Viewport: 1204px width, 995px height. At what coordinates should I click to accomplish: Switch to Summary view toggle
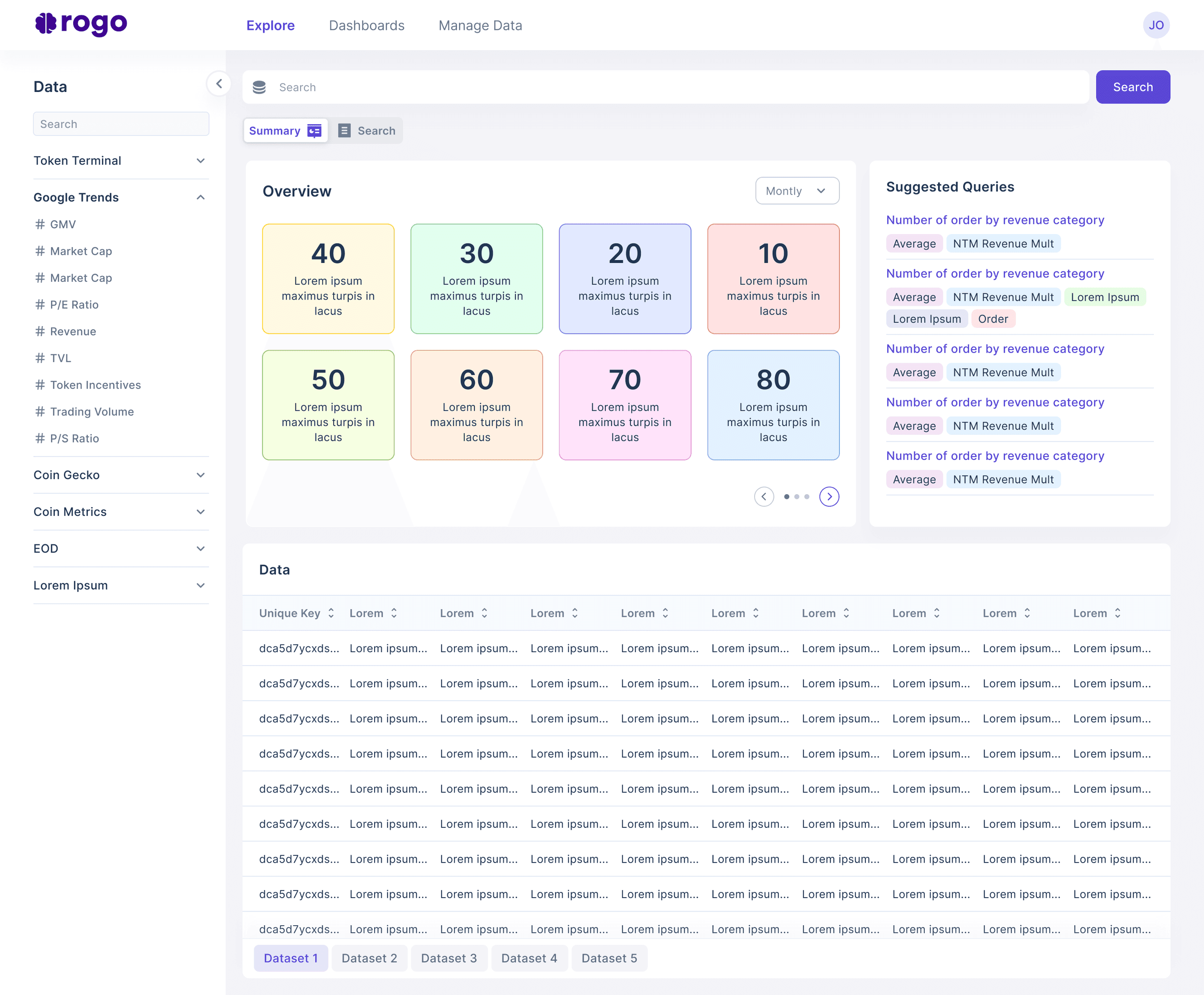click(286, 131)
